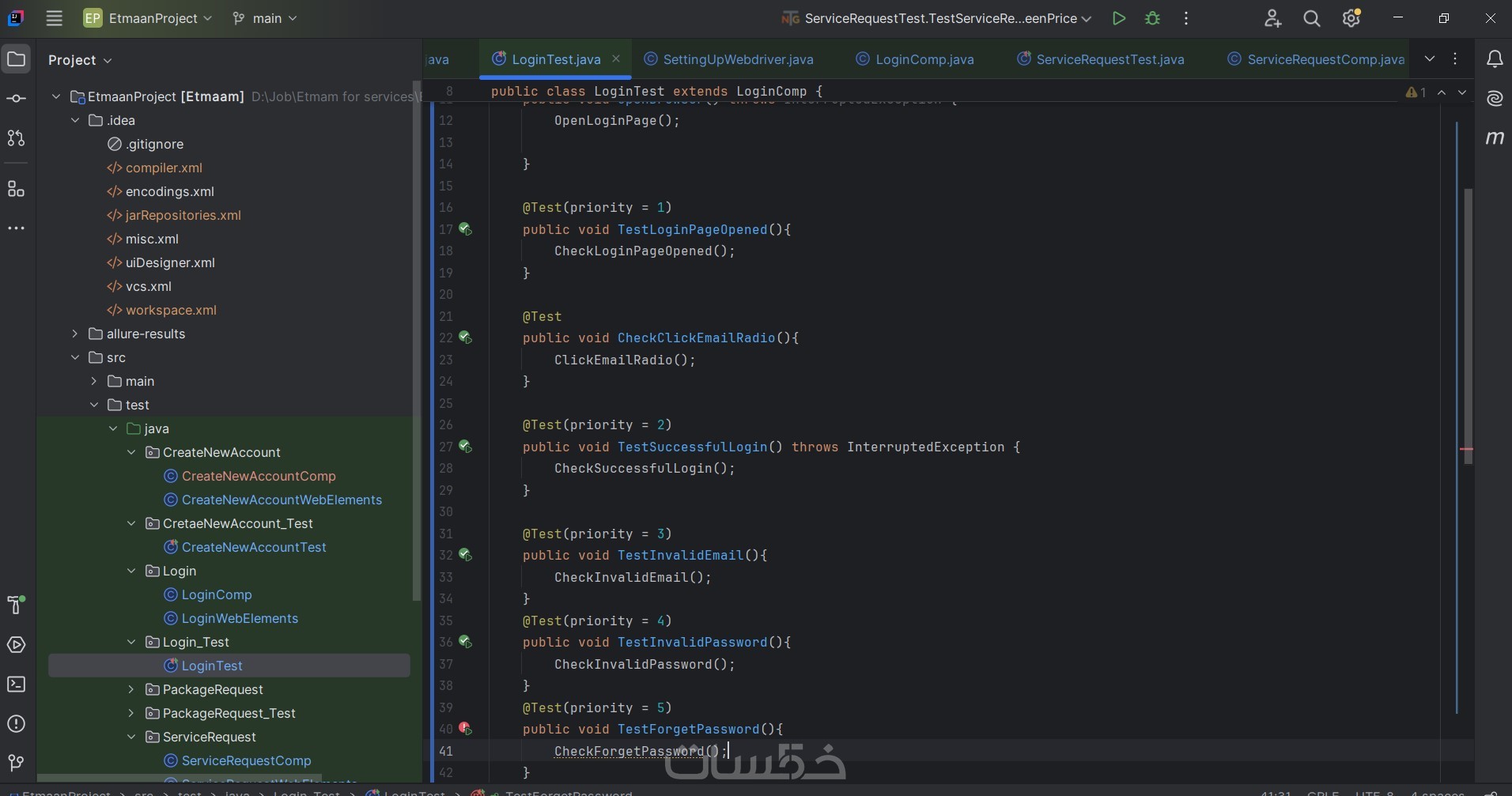Open the Terminal tool window
Image resolution: width=1512 pixels, height=796 pixels.
(x=16, y=685)
